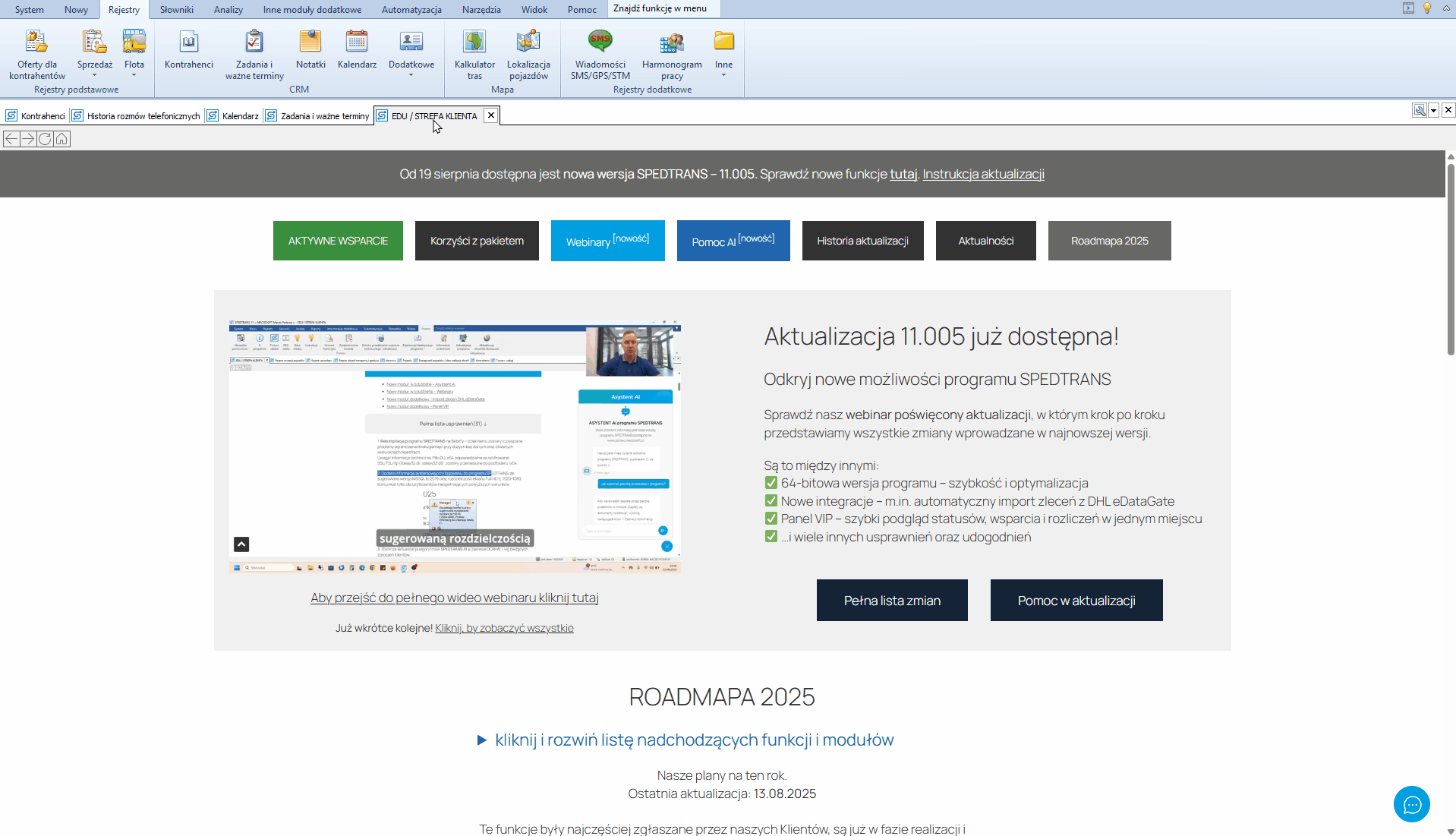Viewport: 1456px width, 836px height.
Task: Open the chat bubble widget
Action: click(1411, 804)
